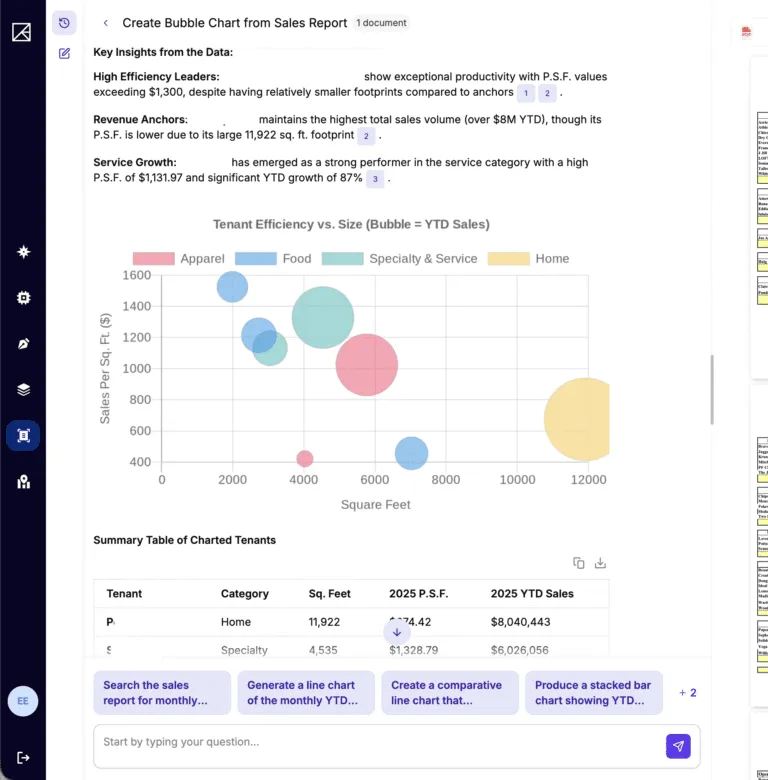768x780 pixels.
Task: Jump to bottom with the down arrow button
Action: (397, 632)
